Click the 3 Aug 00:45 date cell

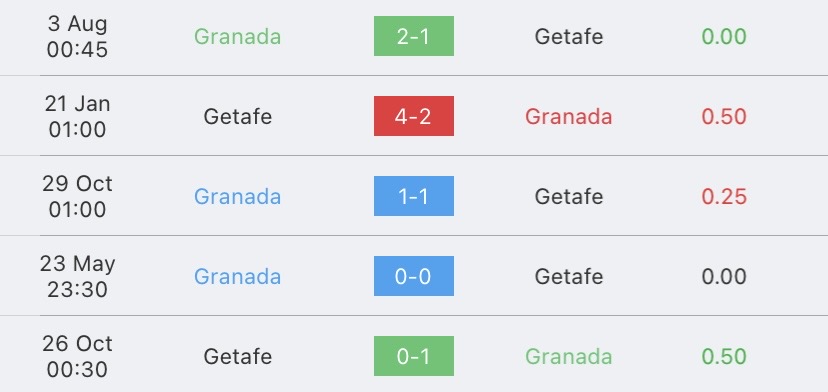77,36
